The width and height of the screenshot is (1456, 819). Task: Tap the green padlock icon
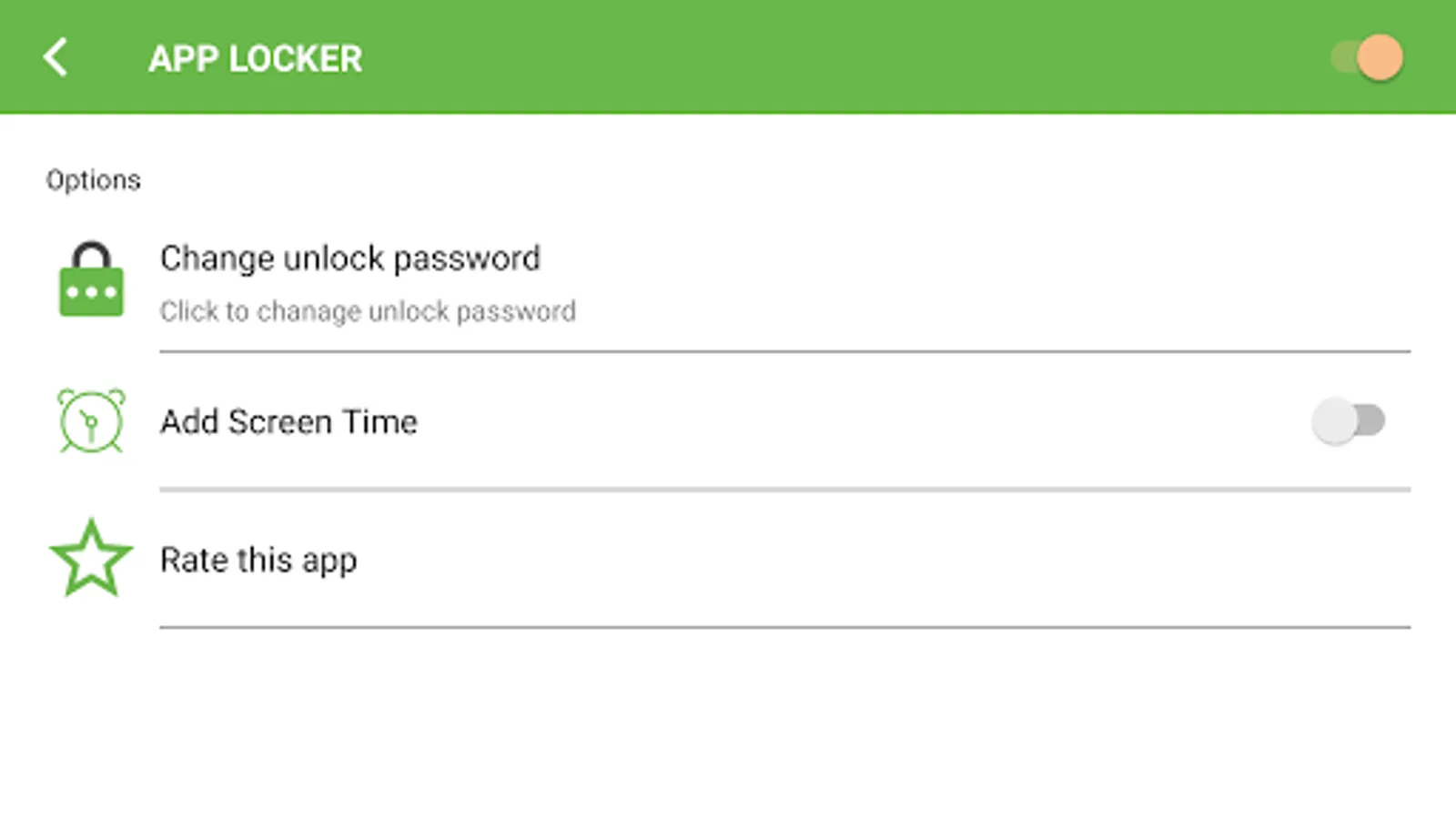pos(91,279)
